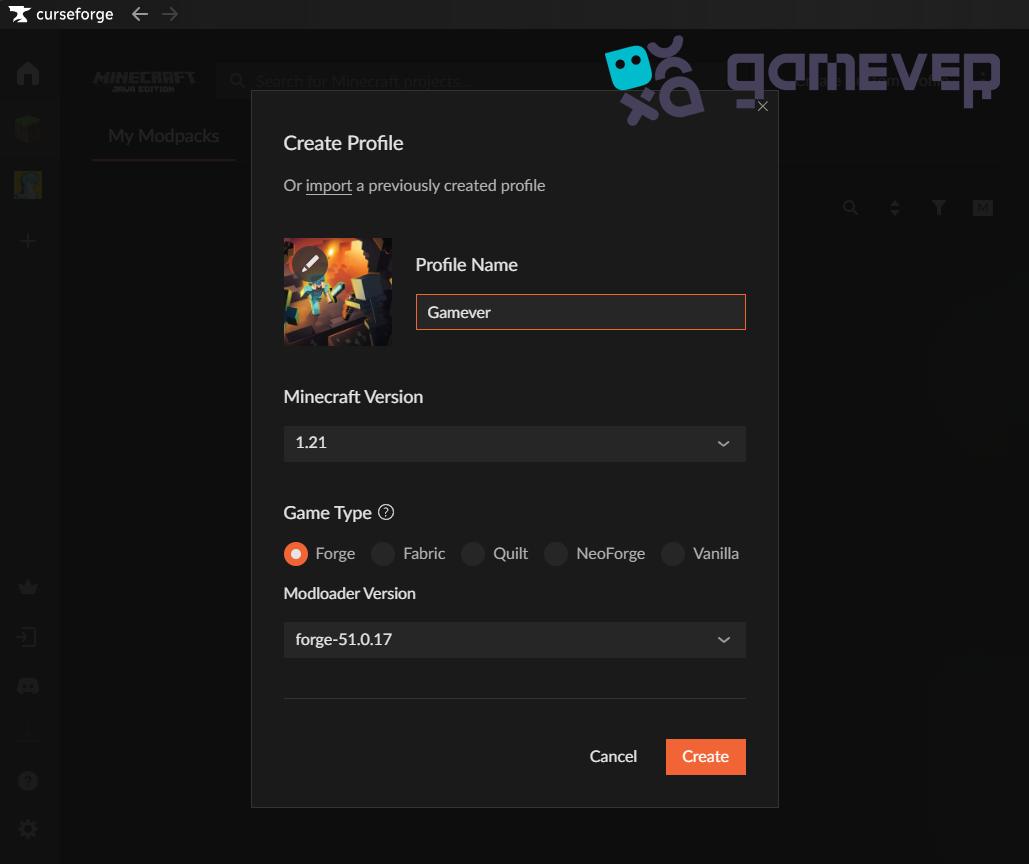The width and height of the screenshot is (1029, 864).
Task: Switch to the My Modpacks tab
Action: click(x=162, y=136)
